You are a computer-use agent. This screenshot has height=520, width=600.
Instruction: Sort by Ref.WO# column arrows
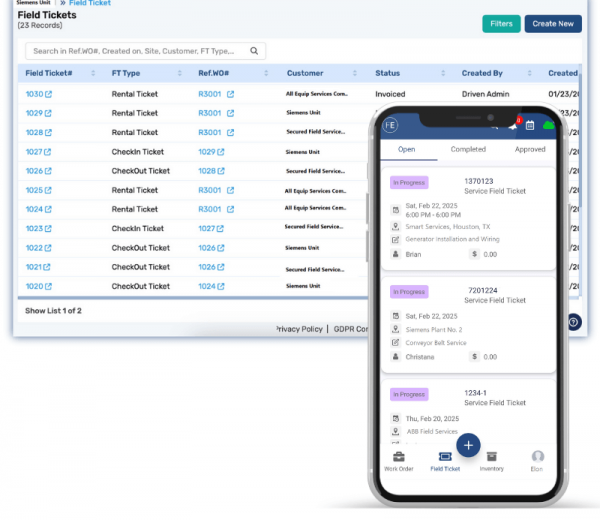pos(266,73)
